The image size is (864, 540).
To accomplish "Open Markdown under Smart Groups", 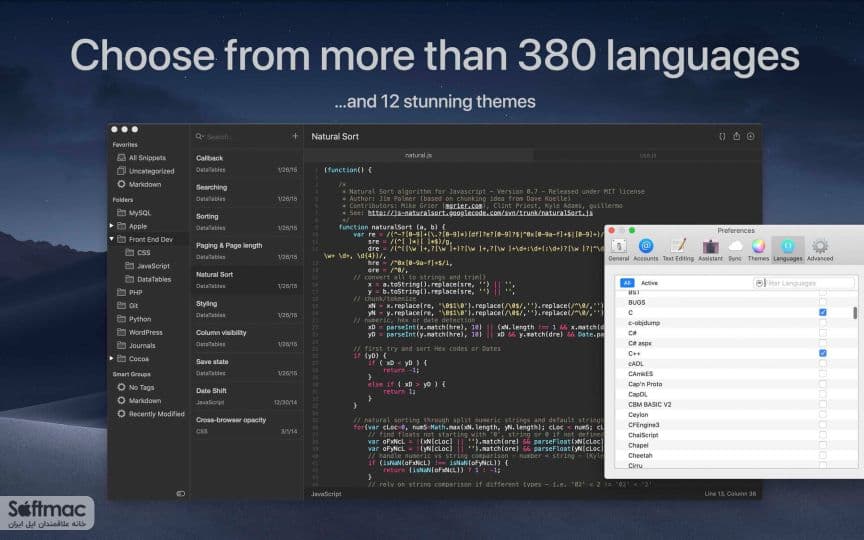I will point(139,401).
